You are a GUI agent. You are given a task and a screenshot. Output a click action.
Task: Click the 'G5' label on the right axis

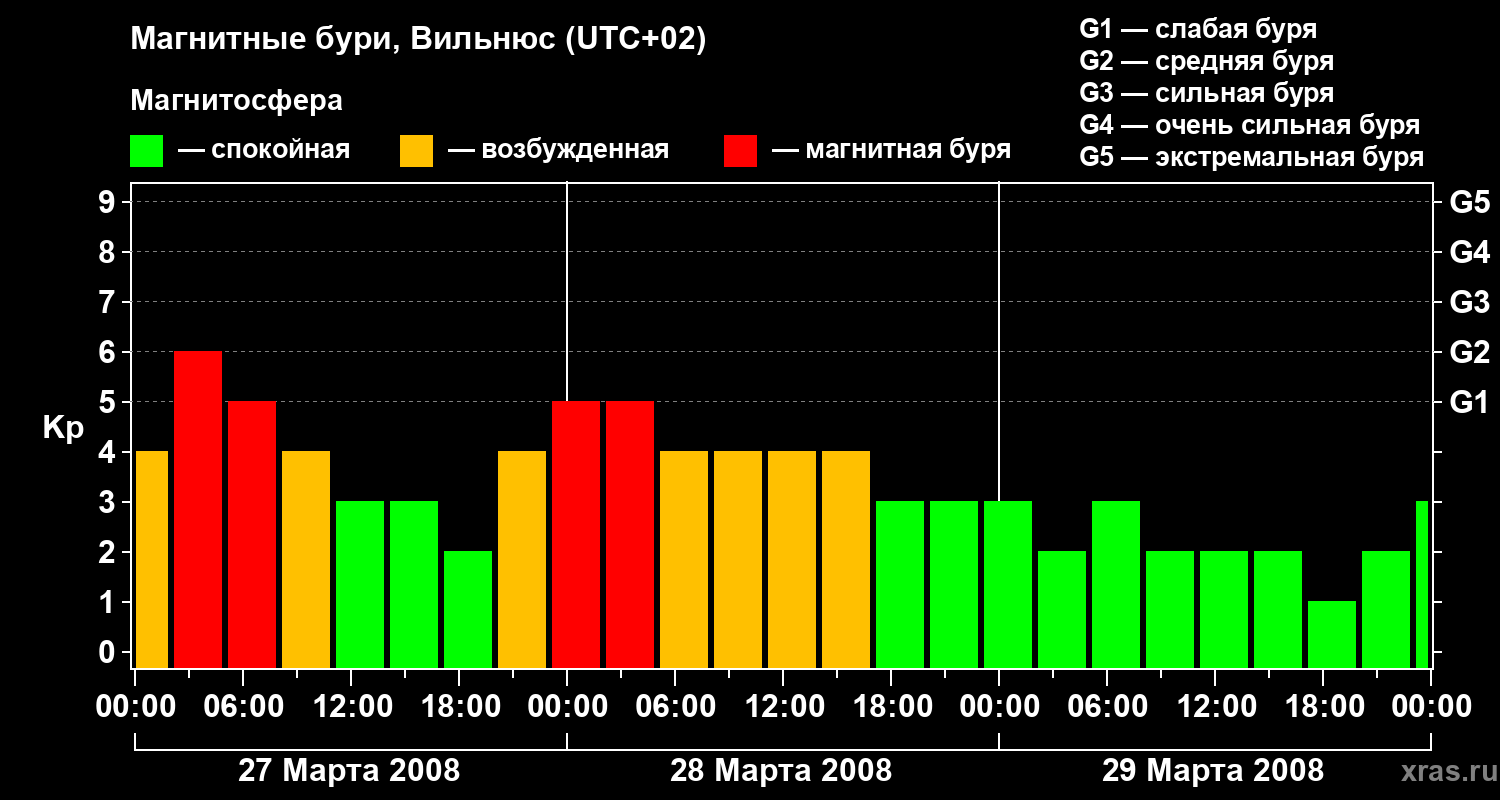tap(1470, 202)
